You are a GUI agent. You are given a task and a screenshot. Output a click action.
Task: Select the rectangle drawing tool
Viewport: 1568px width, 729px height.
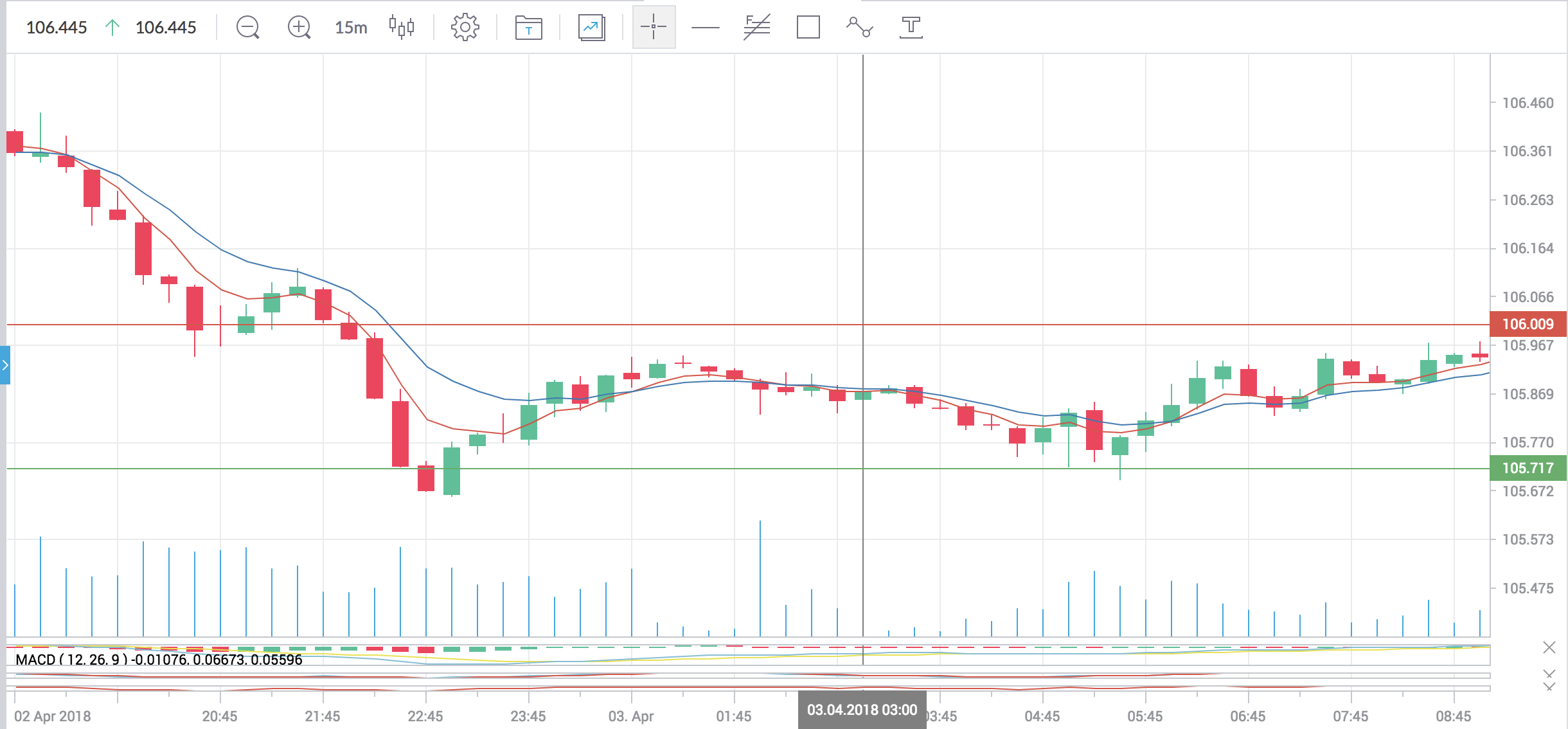click(808, 27)
